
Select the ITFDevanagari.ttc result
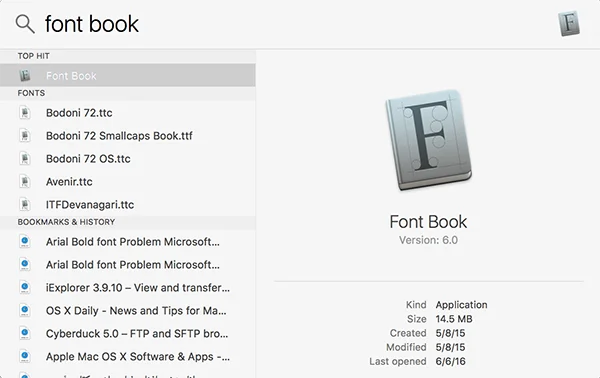pos(128,205)
